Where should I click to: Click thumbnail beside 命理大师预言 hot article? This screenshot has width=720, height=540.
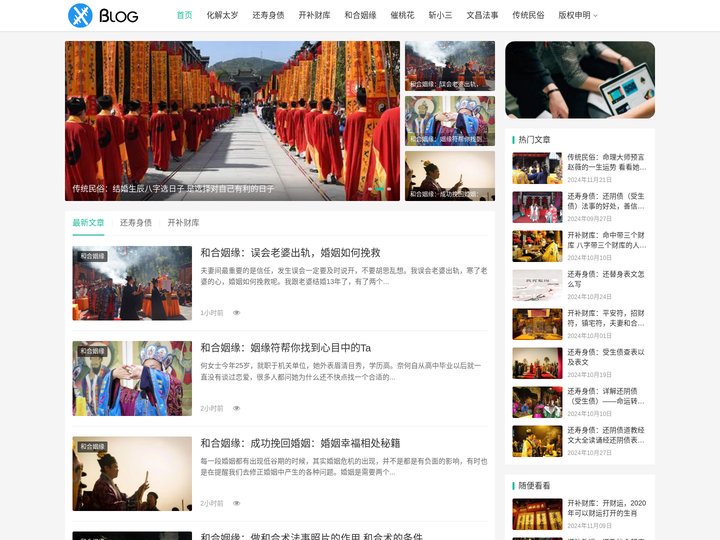[x=537, y=168]
